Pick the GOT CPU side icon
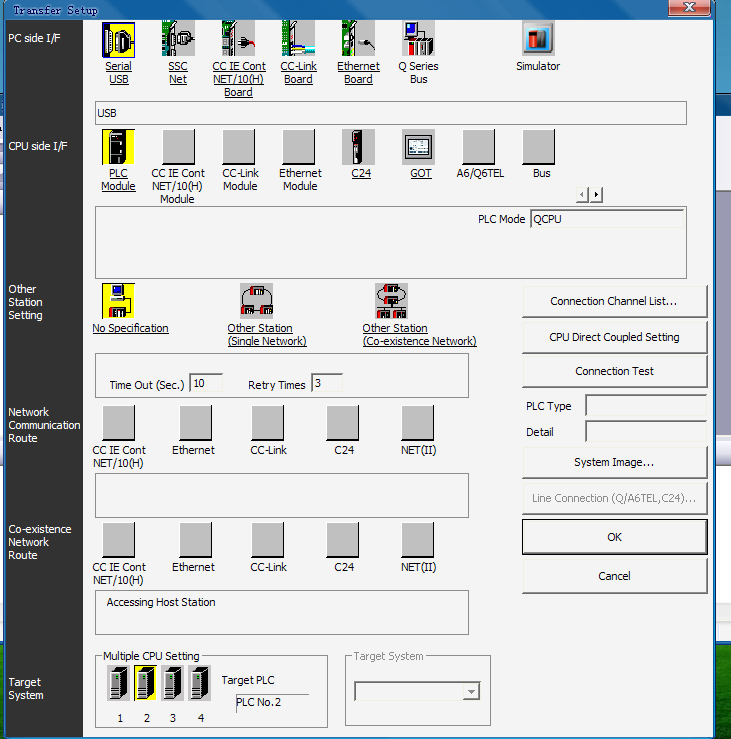 [x=419, y=147]
